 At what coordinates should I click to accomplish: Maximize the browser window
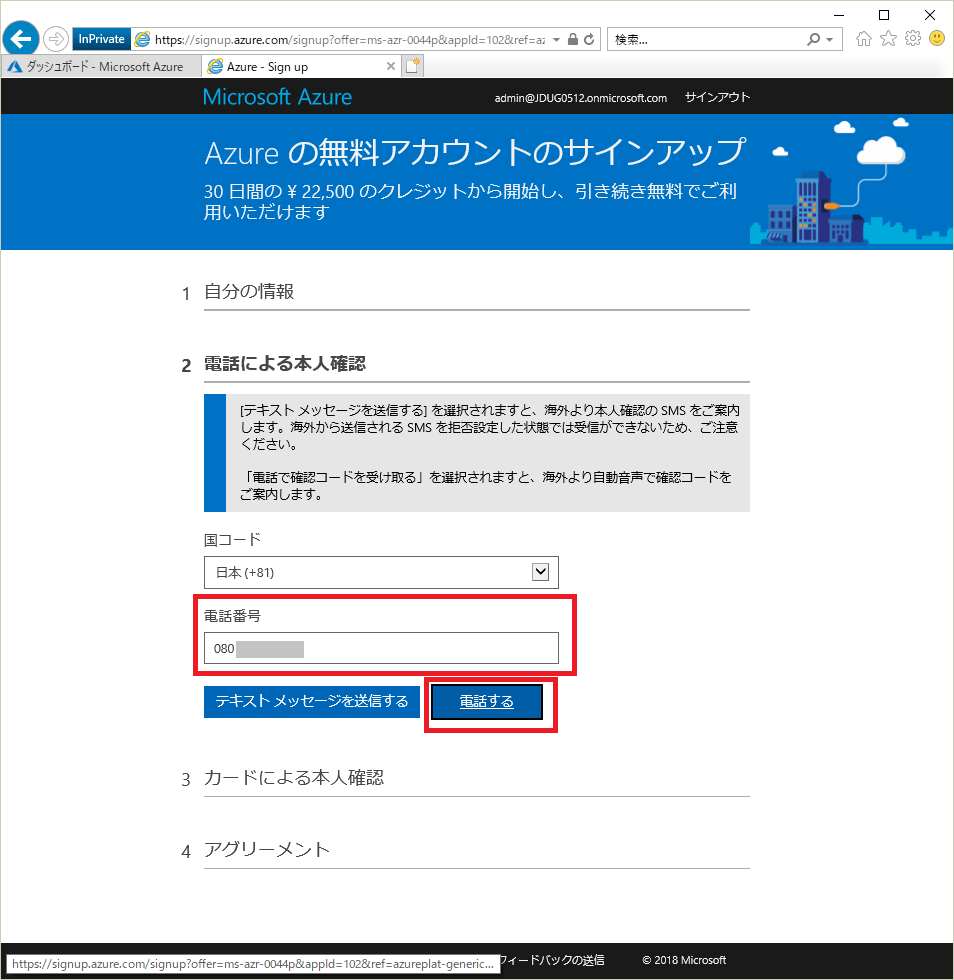(x=884, y=15)
